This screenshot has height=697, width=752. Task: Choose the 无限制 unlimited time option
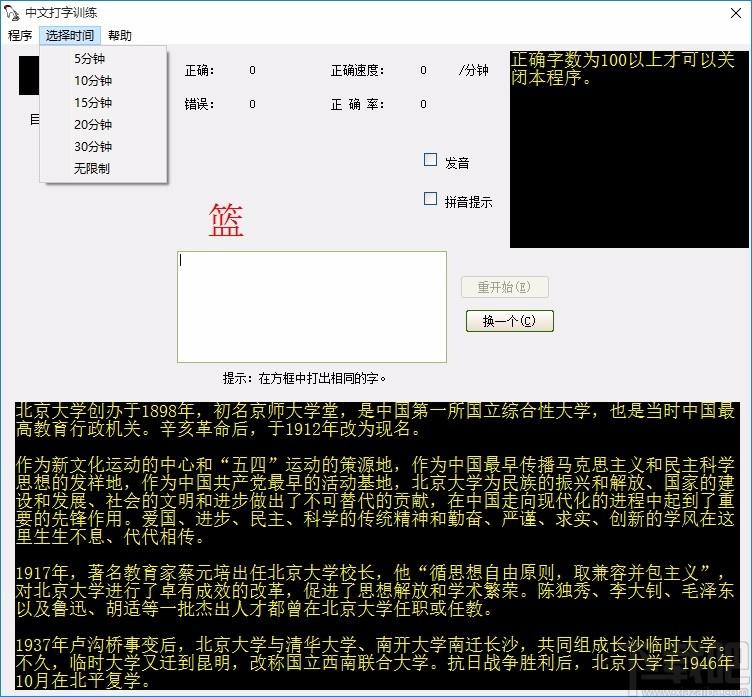(92, 169)
